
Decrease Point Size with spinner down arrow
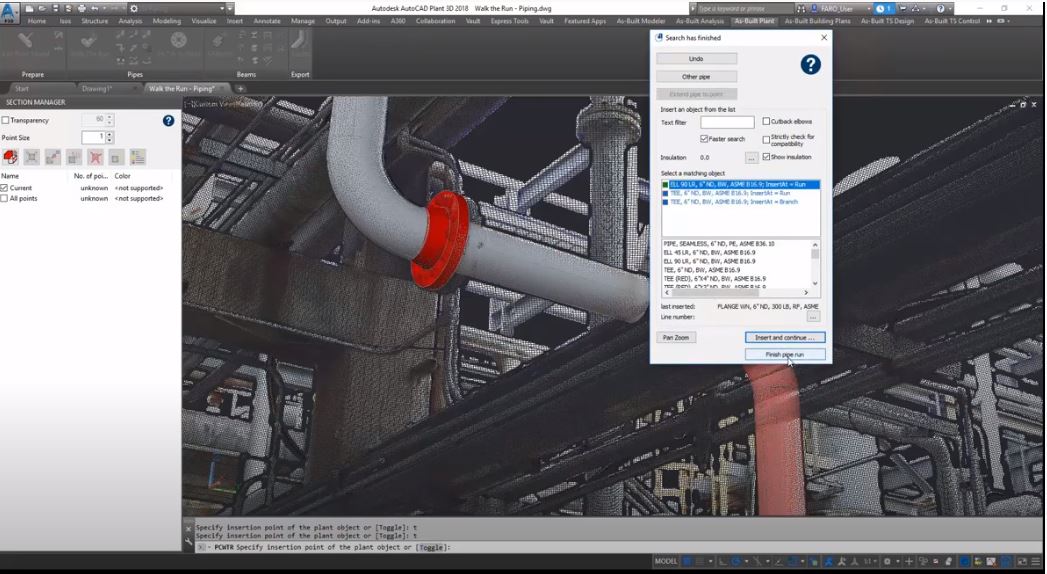[x=110, y=140]
